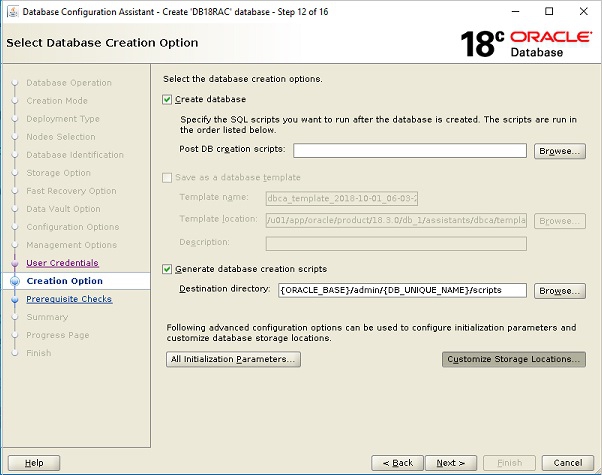Open the User Credentials step link
This screenshot has height=475, width=602.
(62, 263)
